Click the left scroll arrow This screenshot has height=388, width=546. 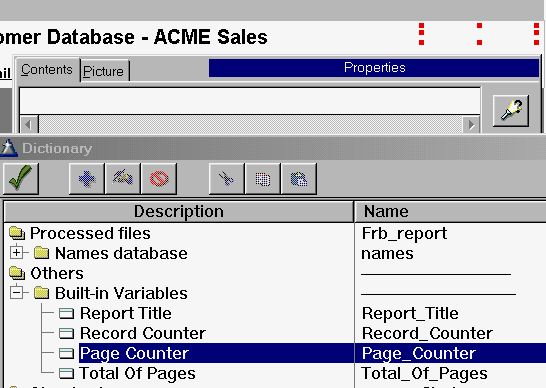pyautogui.click(x=29, y=124)
